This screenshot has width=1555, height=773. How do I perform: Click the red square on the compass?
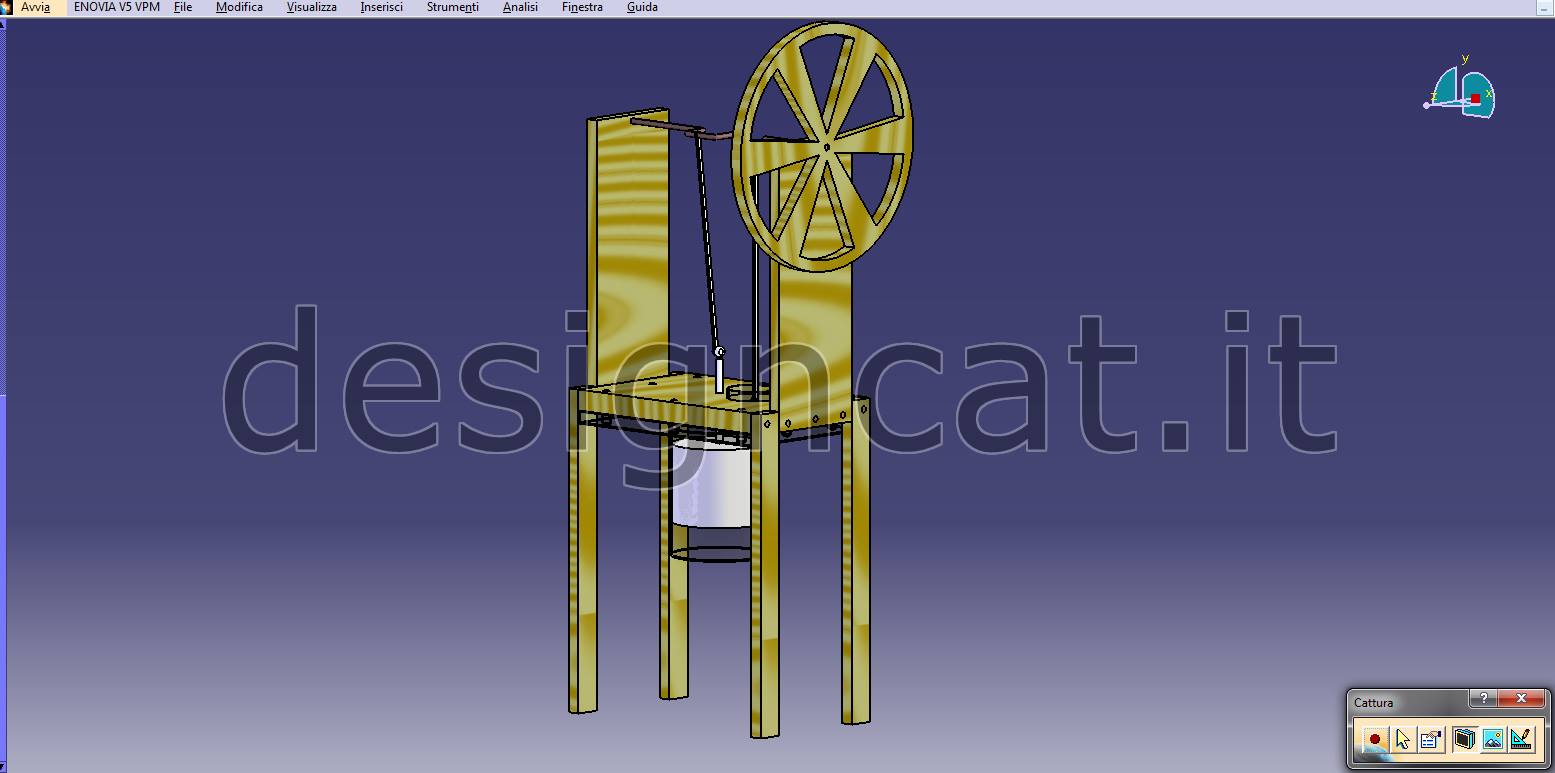pos(1475,98)
